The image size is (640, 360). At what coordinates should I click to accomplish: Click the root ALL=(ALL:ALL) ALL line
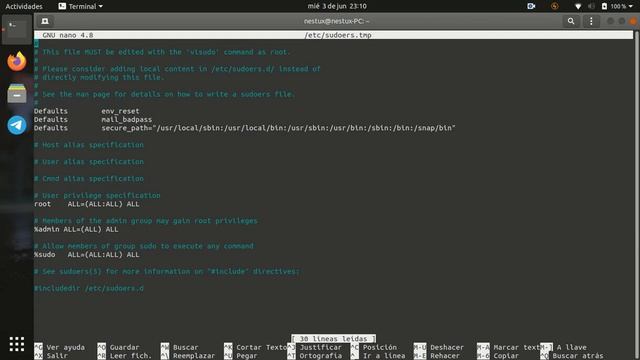pyautogui.click(x=87, y=204)
